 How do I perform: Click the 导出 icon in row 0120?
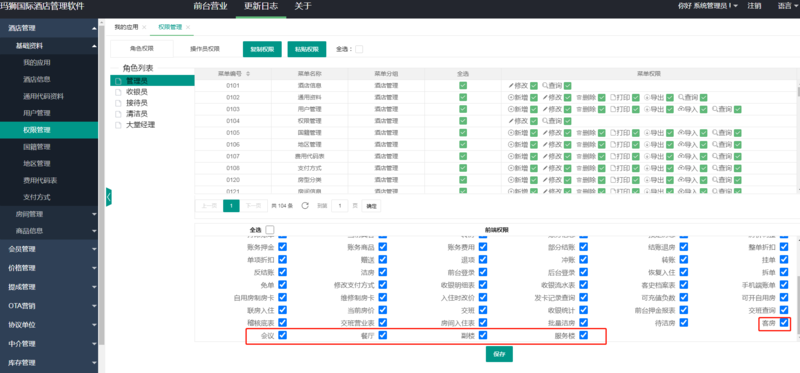tap(647, 180)
